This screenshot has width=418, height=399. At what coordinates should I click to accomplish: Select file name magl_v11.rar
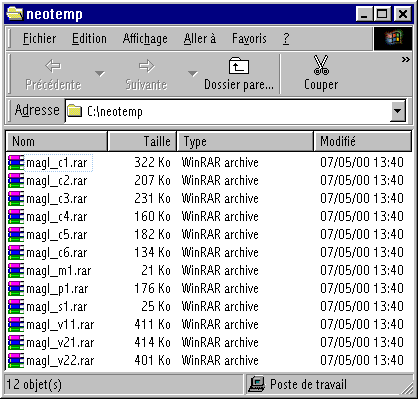coord(60,325)
